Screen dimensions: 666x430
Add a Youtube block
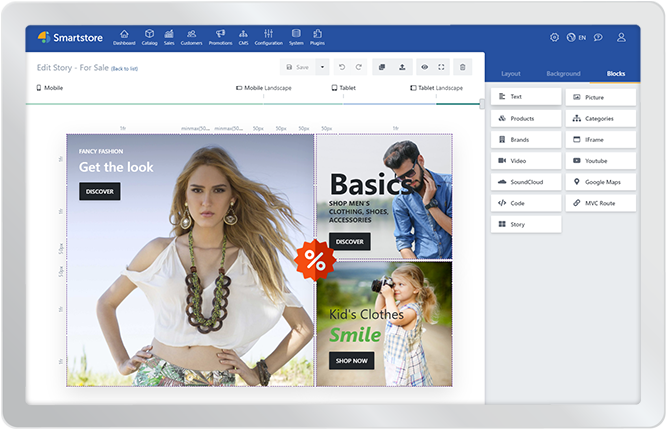coord(601,161)
